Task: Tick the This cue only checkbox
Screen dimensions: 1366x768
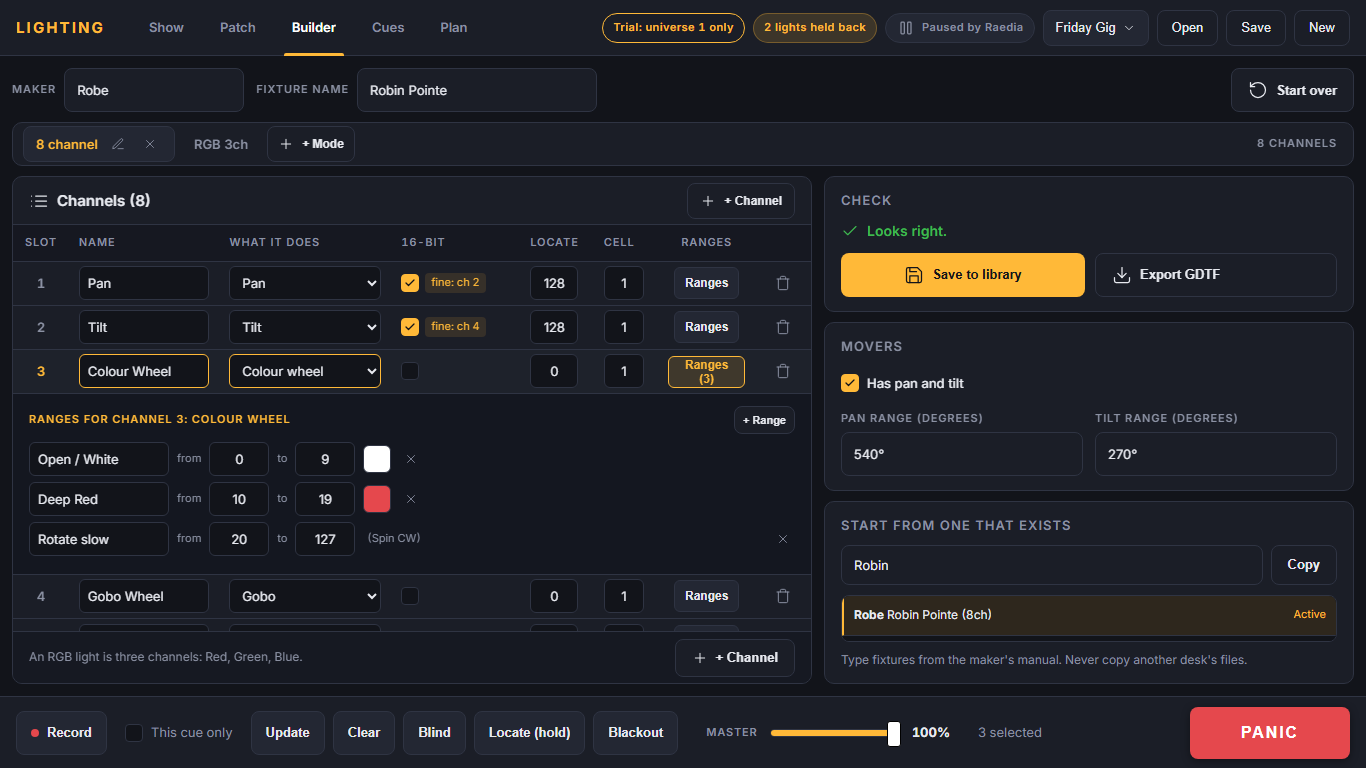Action: coord(134,733)
